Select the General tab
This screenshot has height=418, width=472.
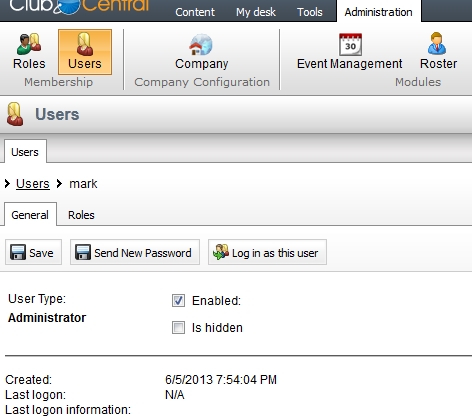tap(30, 214)
